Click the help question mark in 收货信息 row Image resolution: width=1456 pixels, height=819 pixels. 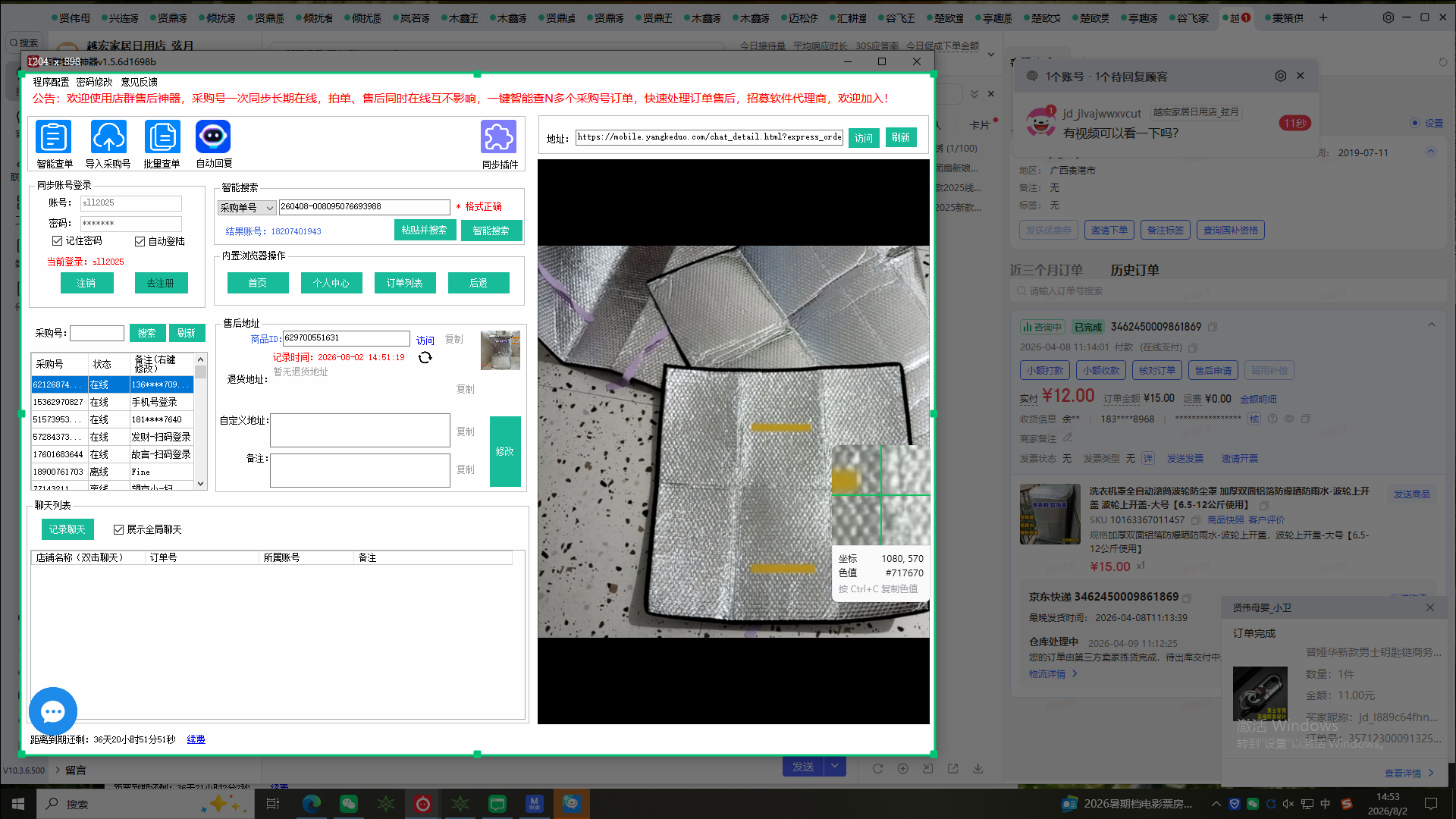1272,419
